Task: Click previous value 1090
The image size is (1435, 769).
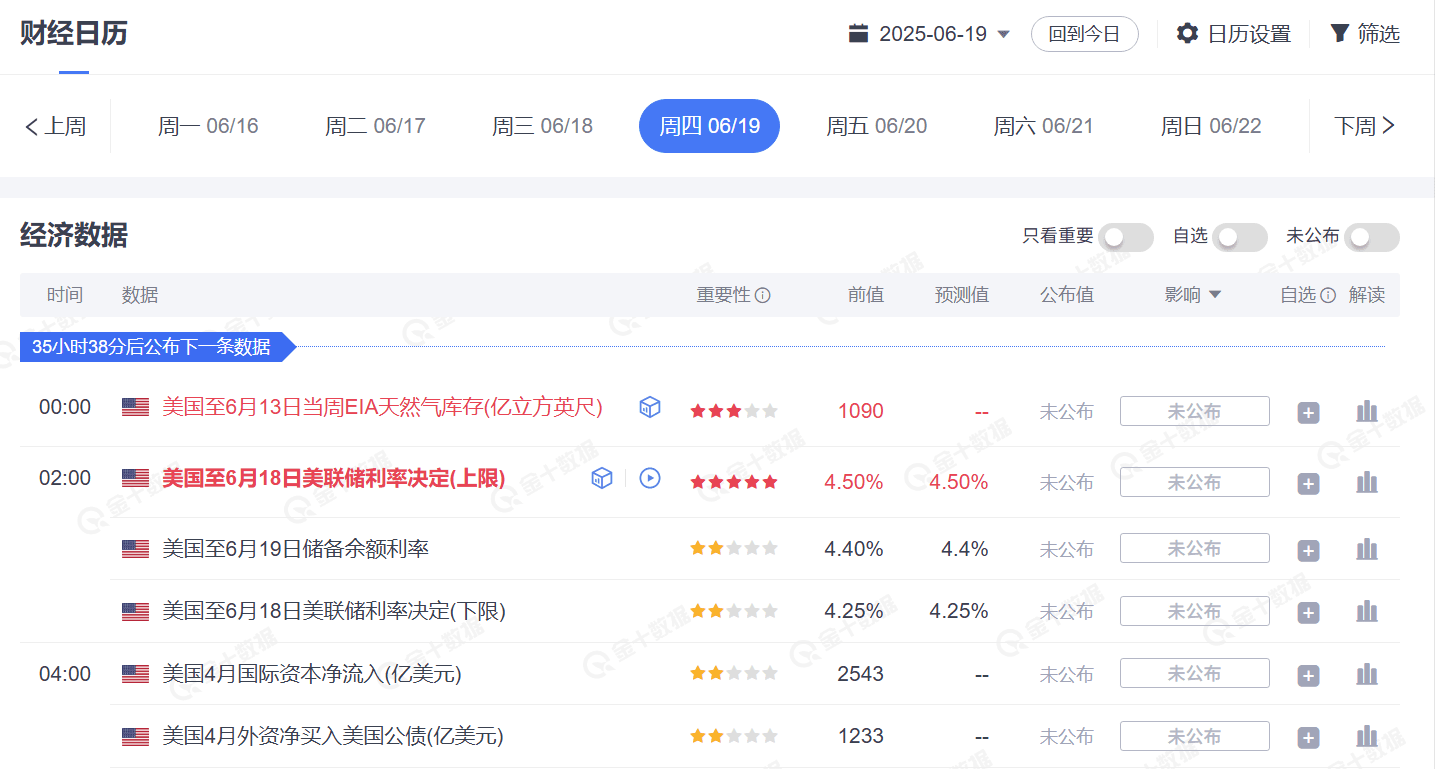Action: tap(861, 411)
